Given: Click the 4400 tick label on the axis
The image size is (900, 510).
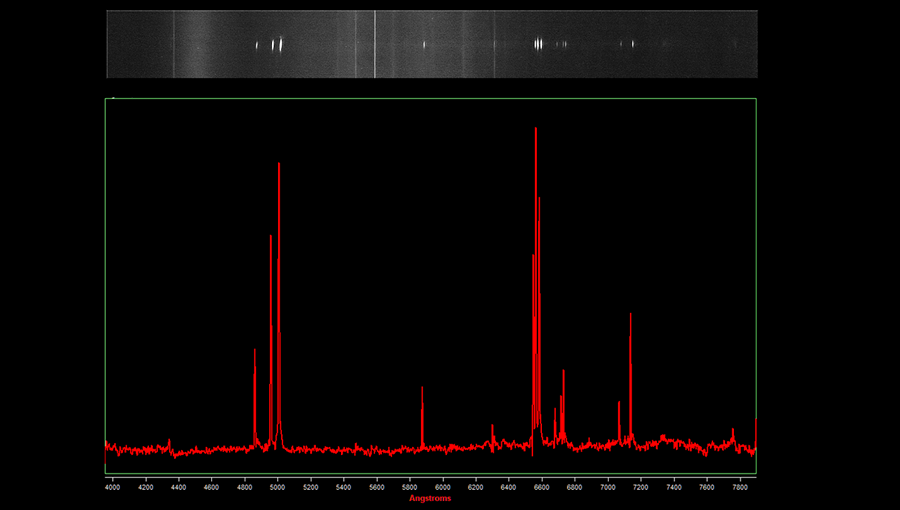Looking at the screenshot, I should [178, 486].
